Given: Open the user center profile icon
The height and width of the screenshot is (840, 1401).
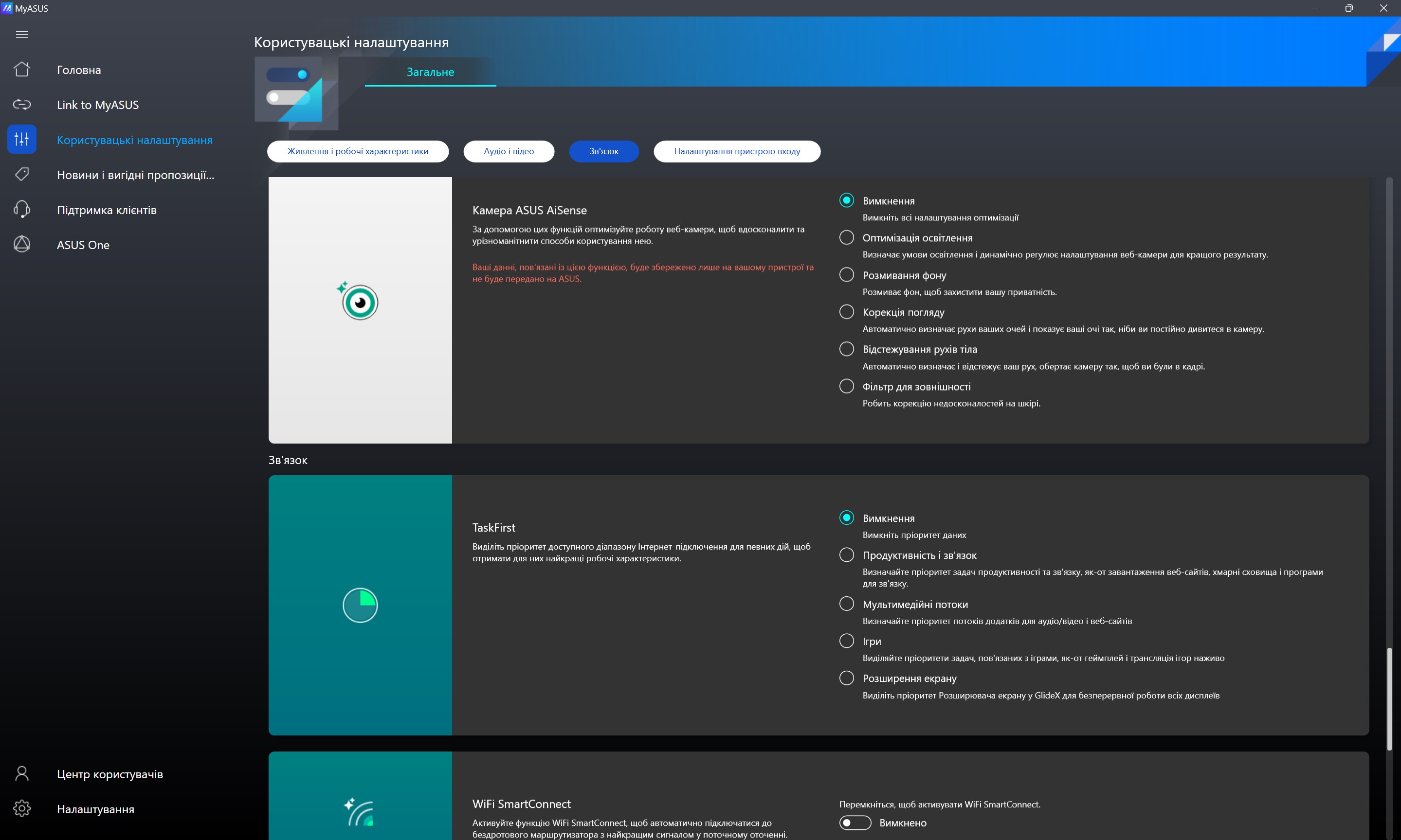Looking at the screenshot, I should pyautogui.click(x=21, y=774).
